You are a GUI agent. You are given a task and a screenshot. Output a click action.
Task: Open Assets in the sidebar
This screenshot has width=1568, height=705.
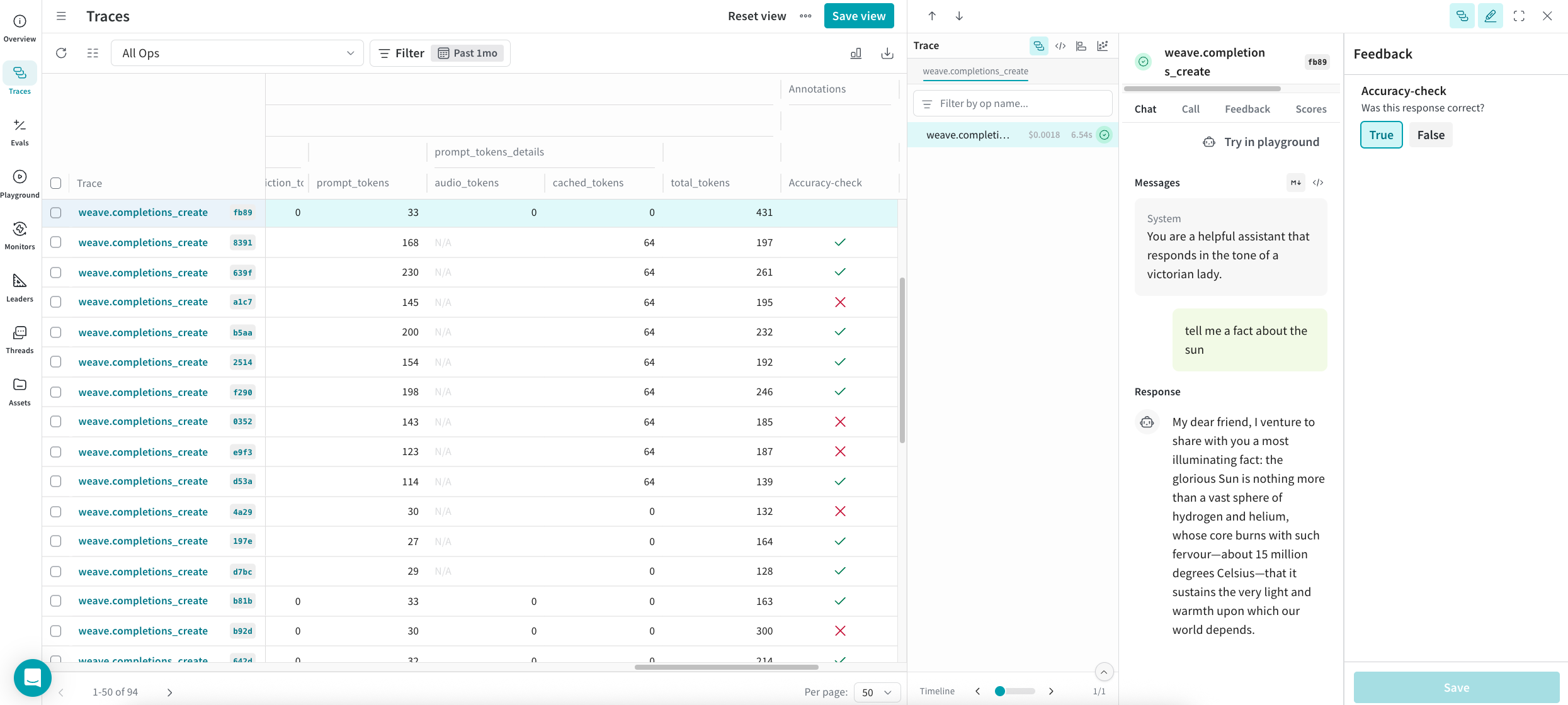[x=20, y=392]
